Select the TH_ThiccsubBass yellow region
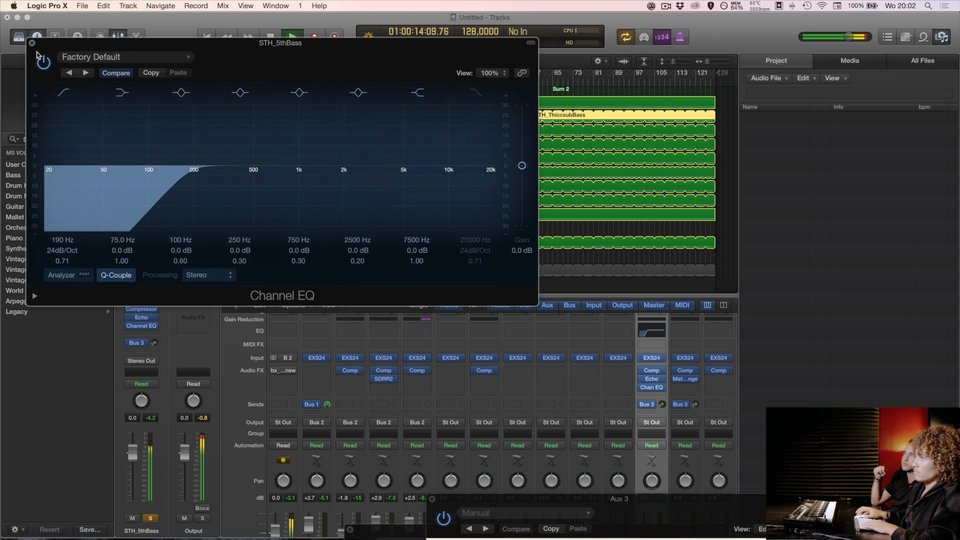The height and width of the screenshot is (540, 960). click(x=627, y=114)
